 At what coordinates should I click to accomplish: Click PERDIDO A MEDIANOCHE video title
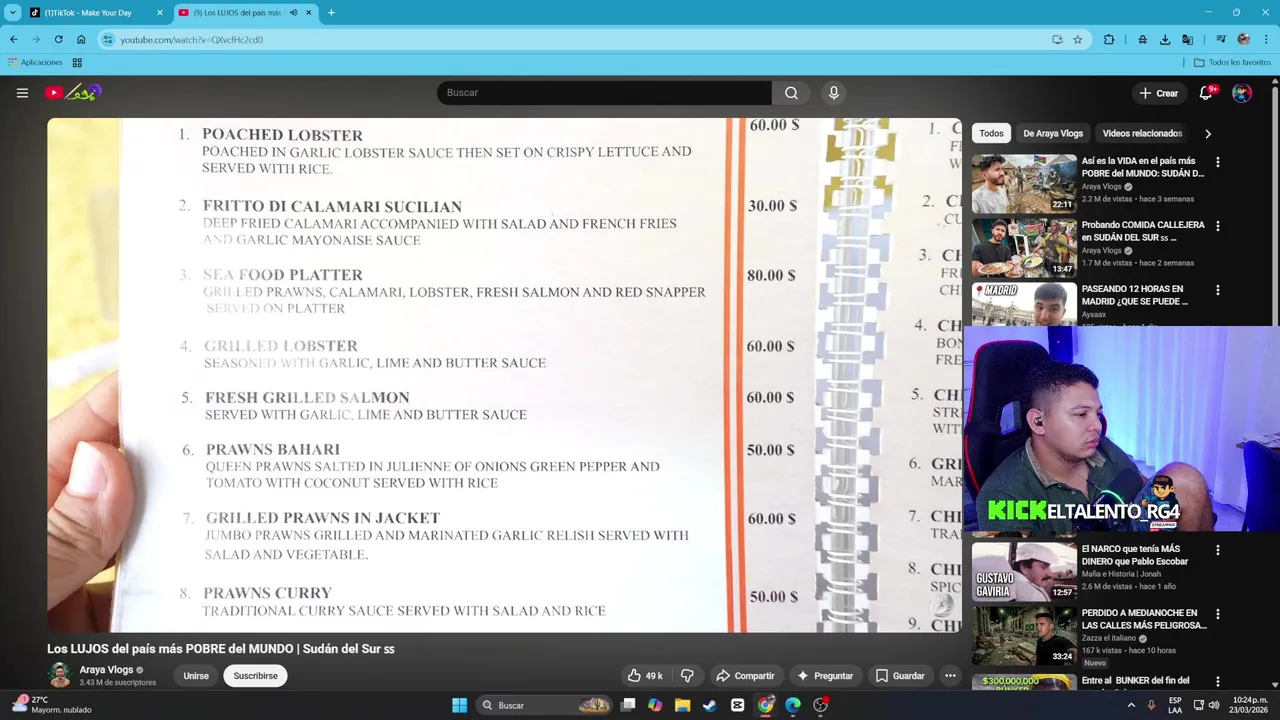(1143, 619)
